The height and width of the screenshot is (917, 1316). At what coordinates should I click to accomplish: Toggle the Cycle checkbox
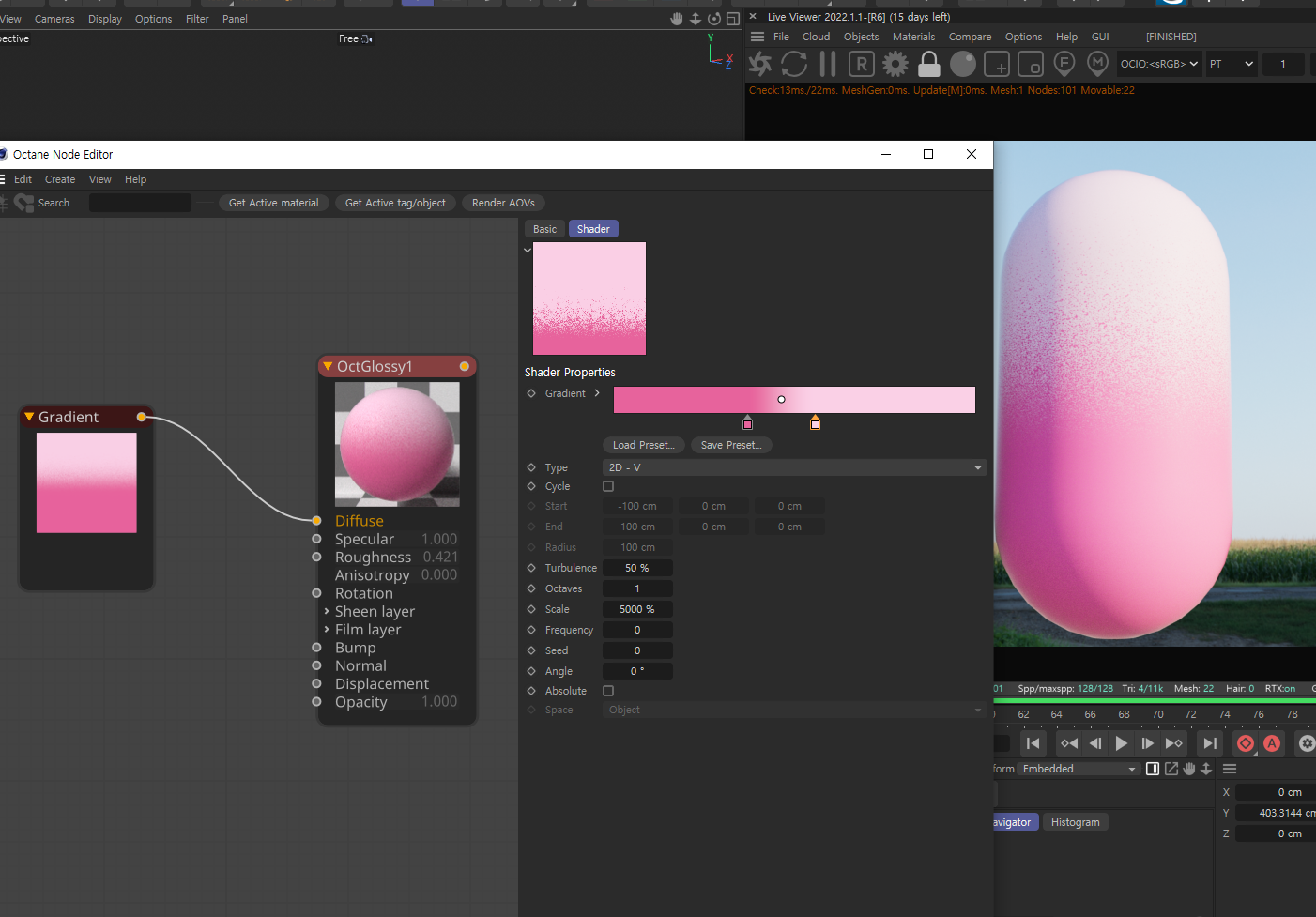coord(608,486)
